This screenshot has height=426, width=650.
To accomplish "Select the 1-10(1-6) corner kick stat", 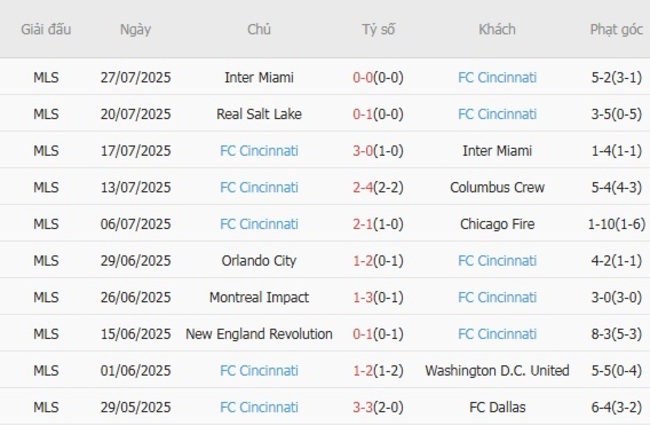I will click(x=616, y=224).
